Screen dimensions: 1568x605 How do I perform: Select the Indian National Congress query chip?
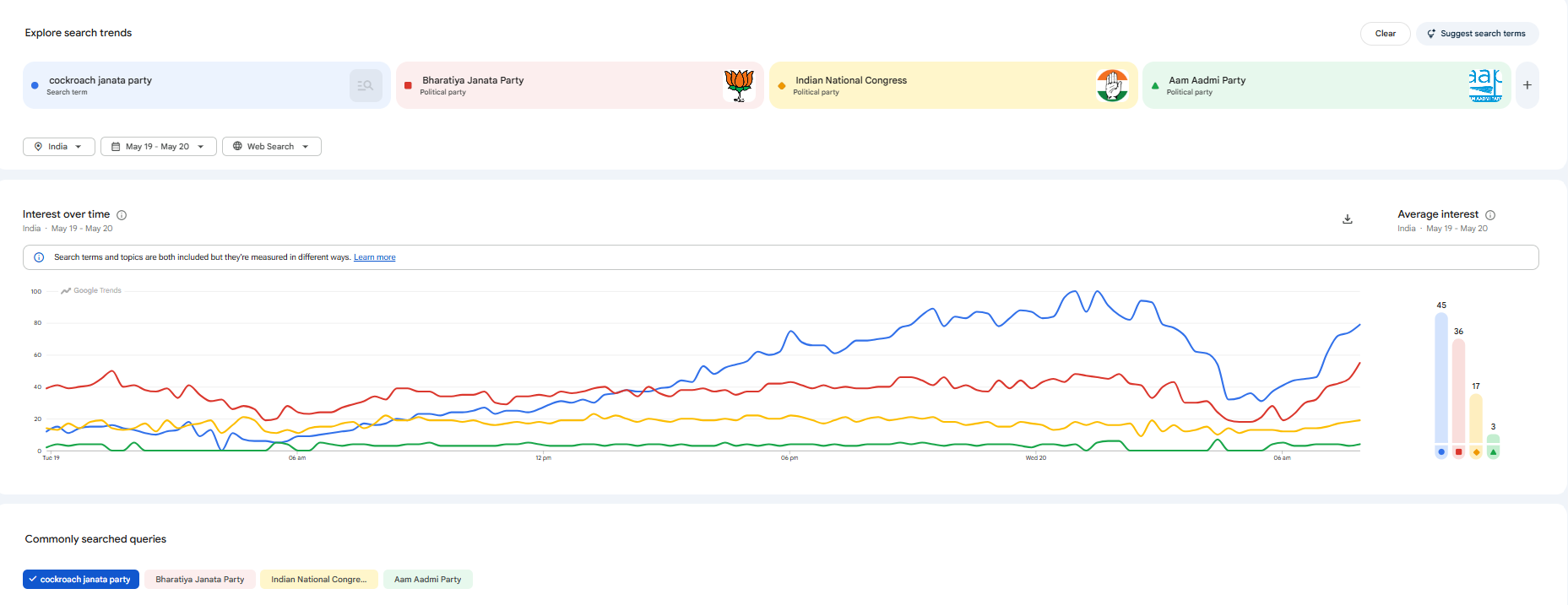coord(318,580)
